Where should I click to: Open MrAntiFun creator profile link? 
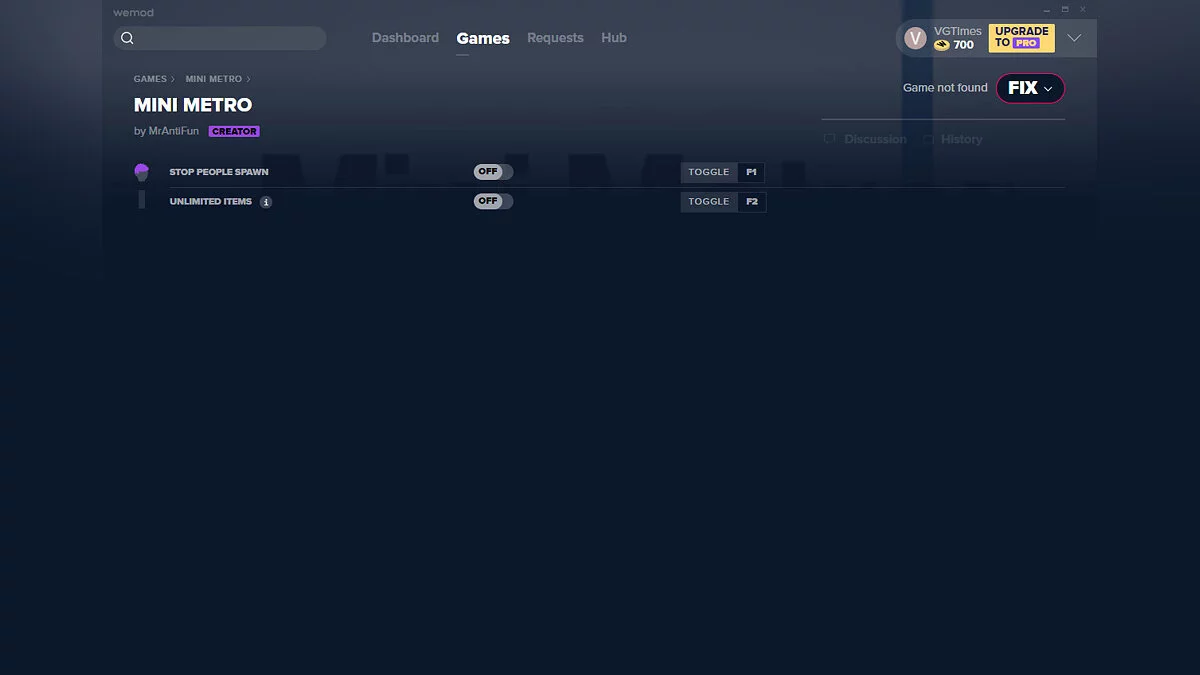coord(173,131)
